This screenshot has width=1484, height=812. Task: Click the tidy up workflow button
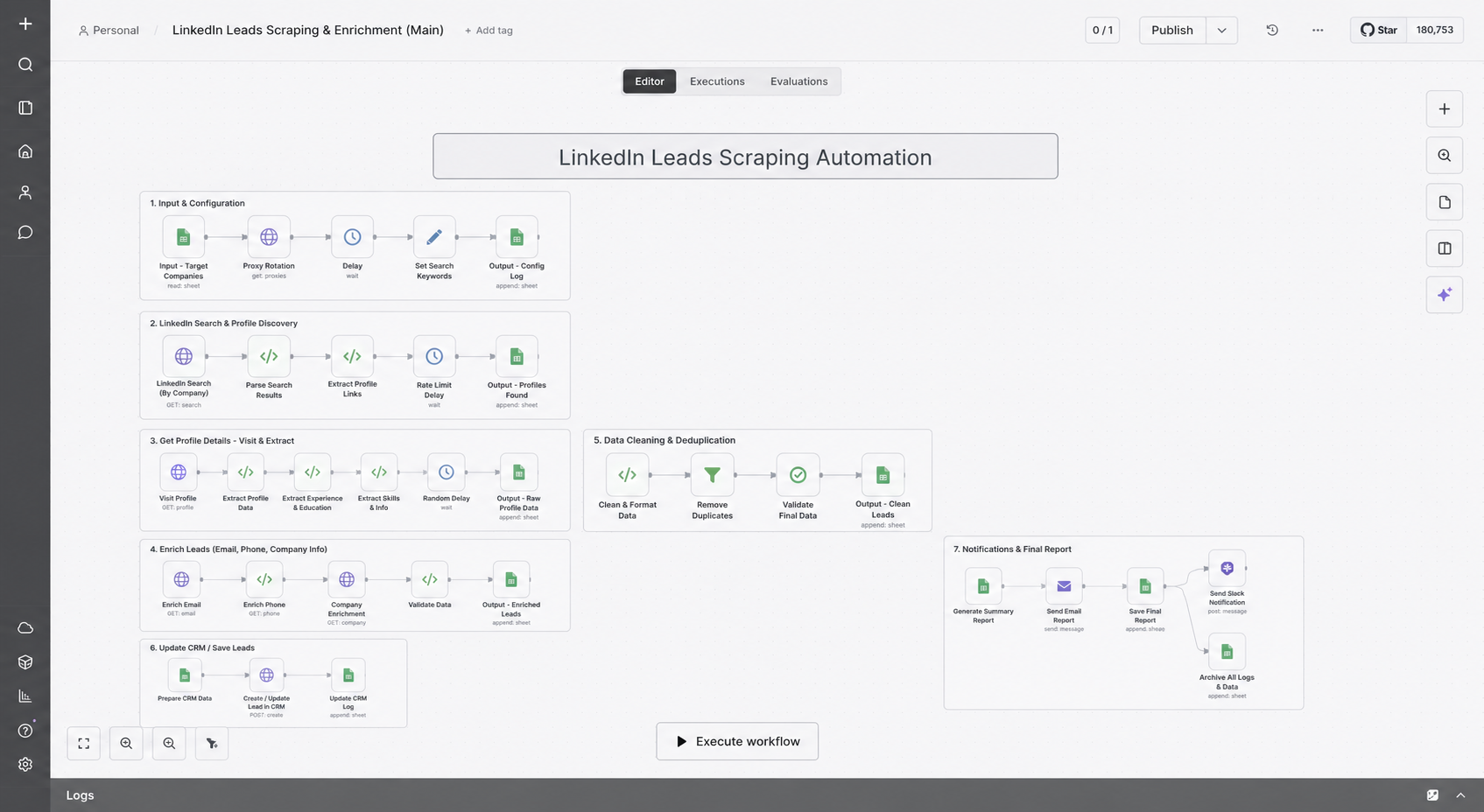[x=212, y=744]
